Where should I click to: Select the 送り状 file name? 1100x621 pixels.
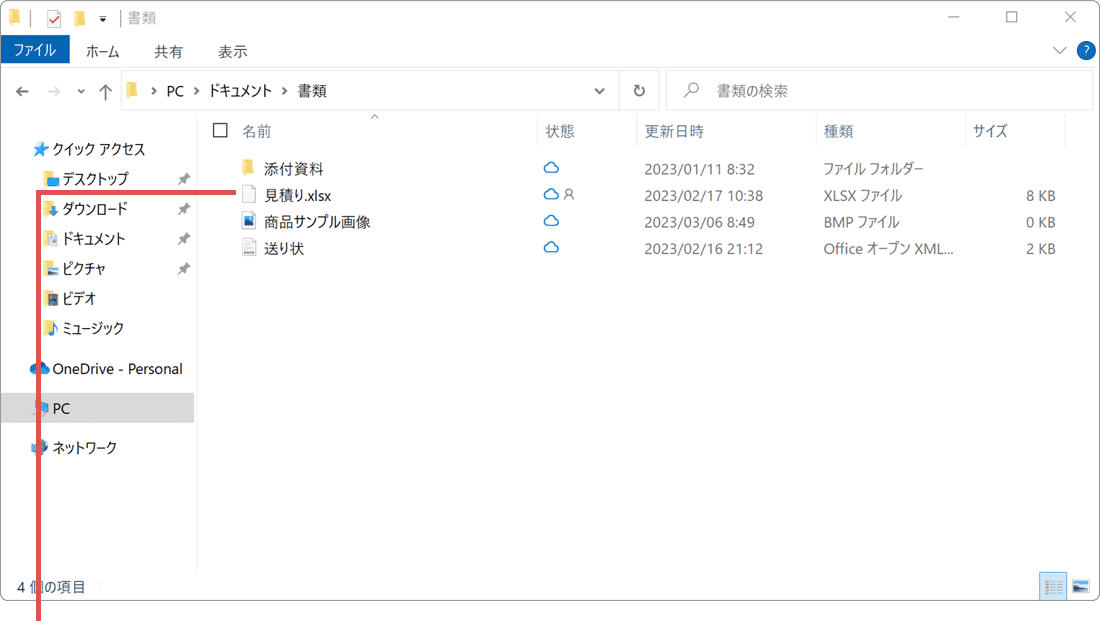[x=284, y=249]
